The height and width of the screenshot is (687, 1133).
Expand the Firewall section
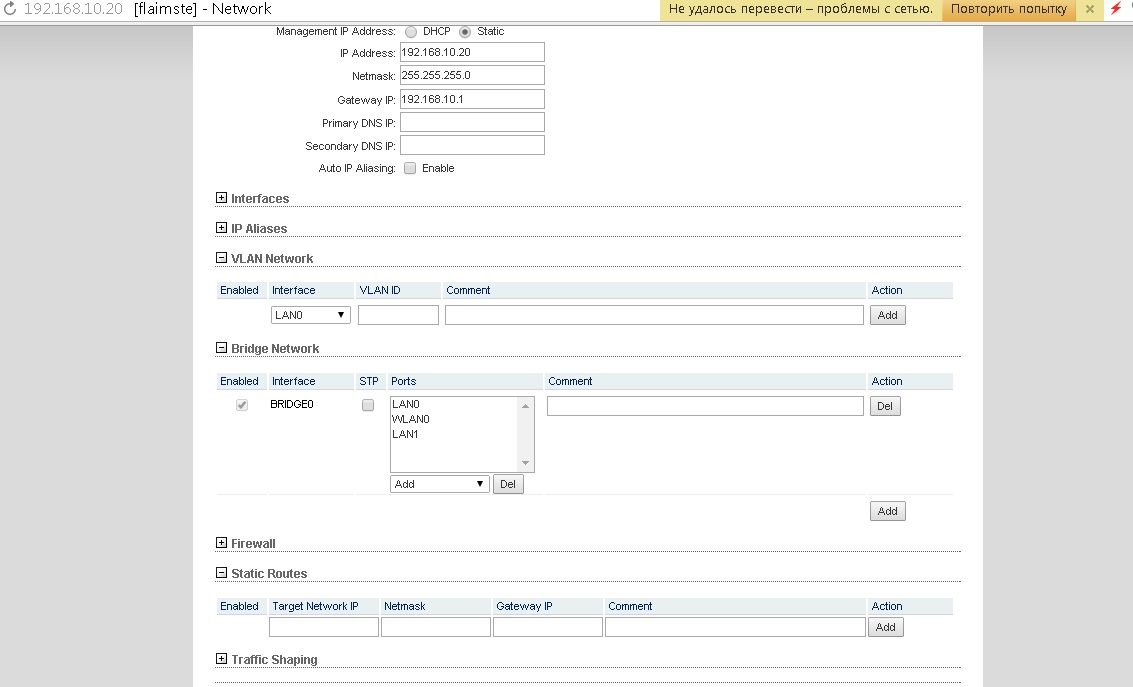222,543
